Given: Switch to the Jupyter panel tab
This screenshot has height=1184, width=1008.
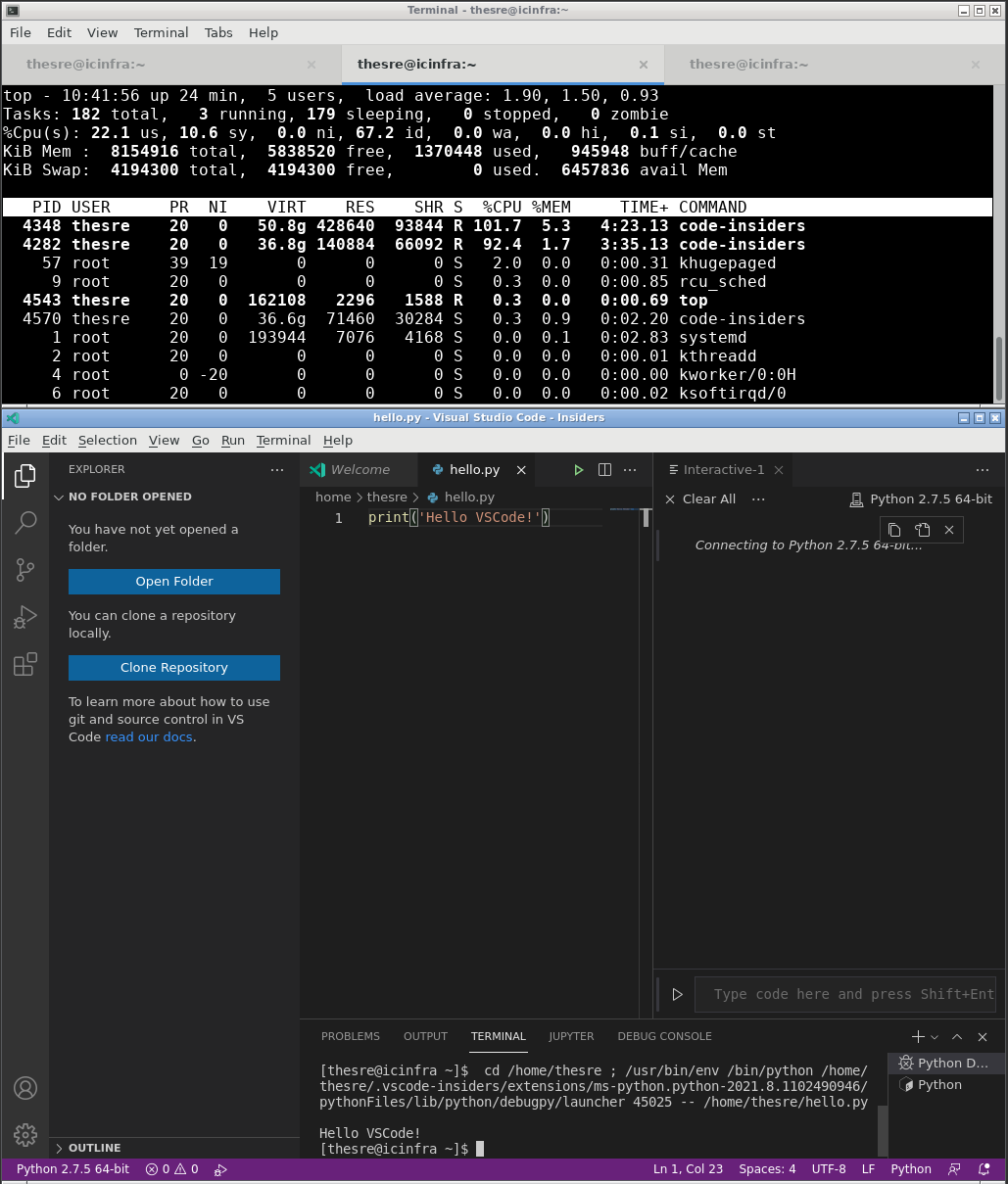Looking at the screenshot, I should 571,1036.
